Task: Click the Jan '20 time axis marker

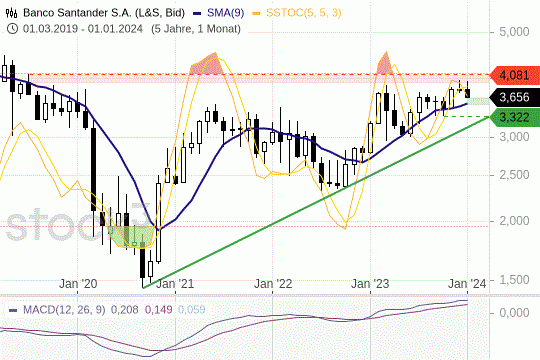Action: pyautogui.click(x=78, y=284)
